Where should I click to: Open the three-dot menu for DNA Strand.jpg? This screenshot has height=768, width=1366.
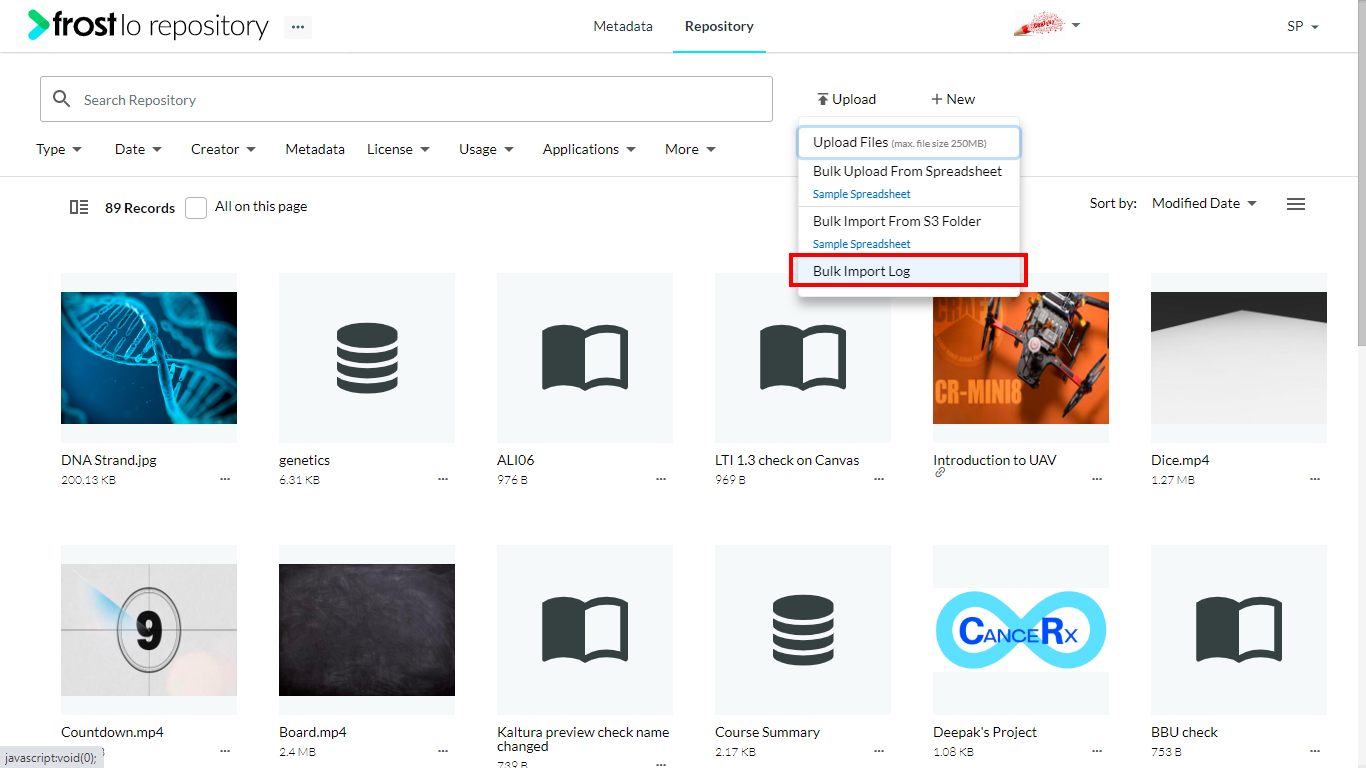click(225, 479)
